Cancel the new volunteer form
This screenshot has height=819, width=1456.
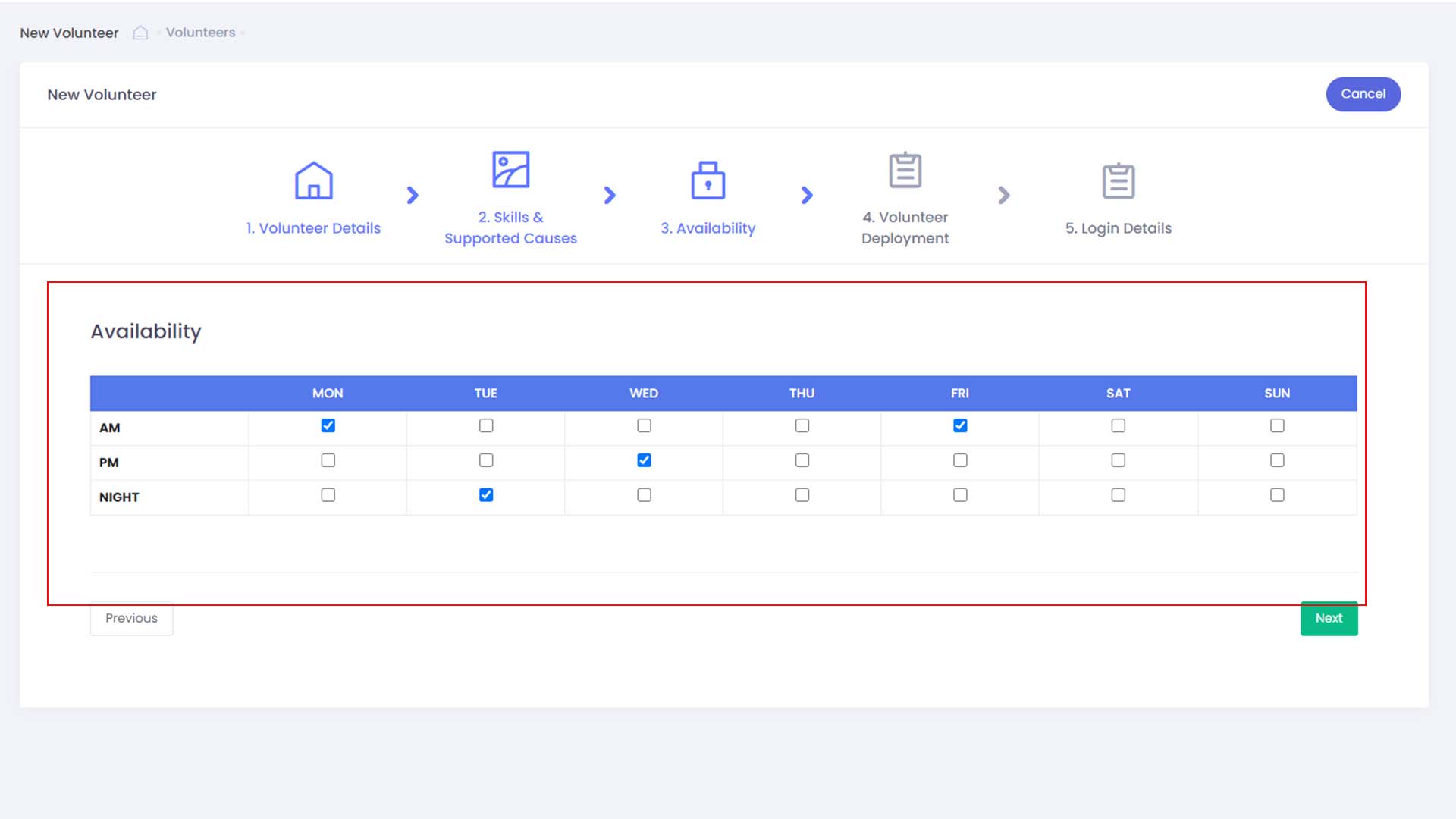(1363, 94)
